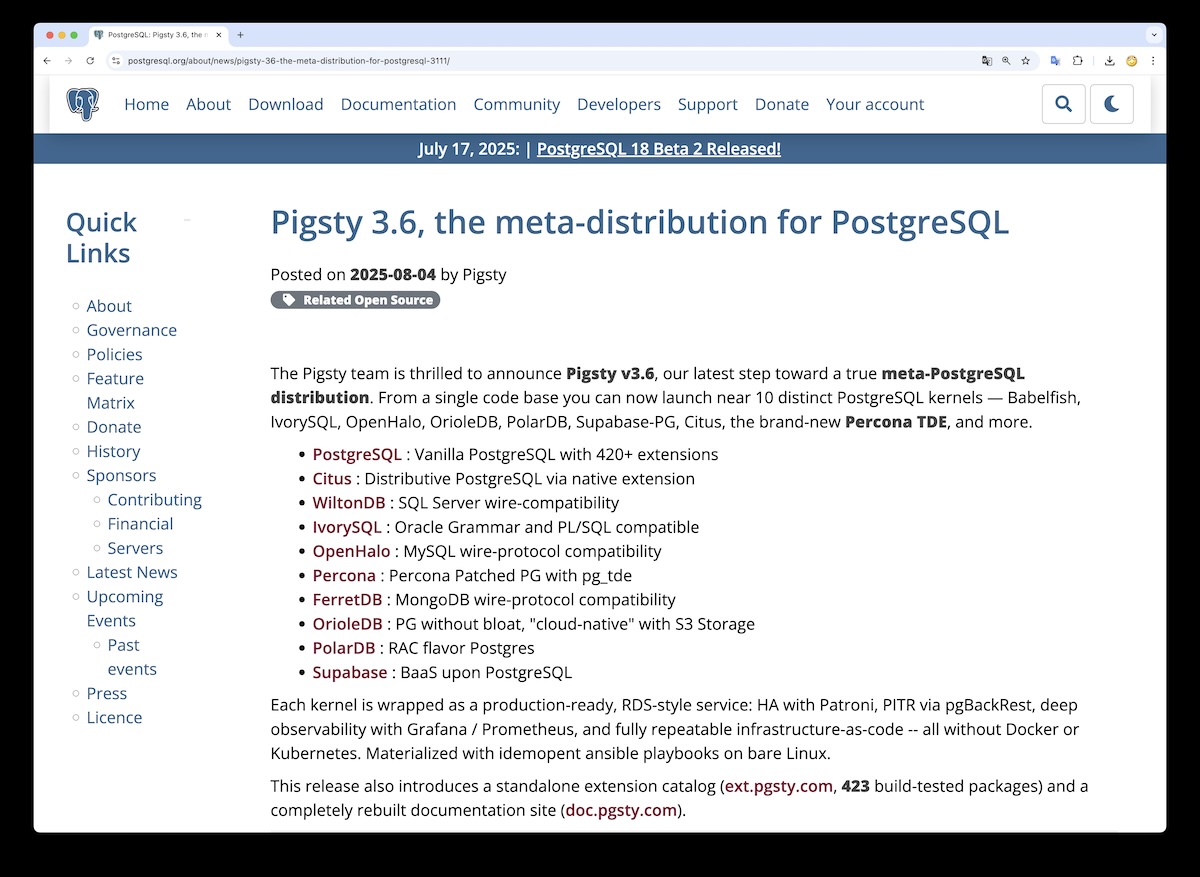
Task: Expand the tab search dropdown arrow
Action: pos(1153,35)
